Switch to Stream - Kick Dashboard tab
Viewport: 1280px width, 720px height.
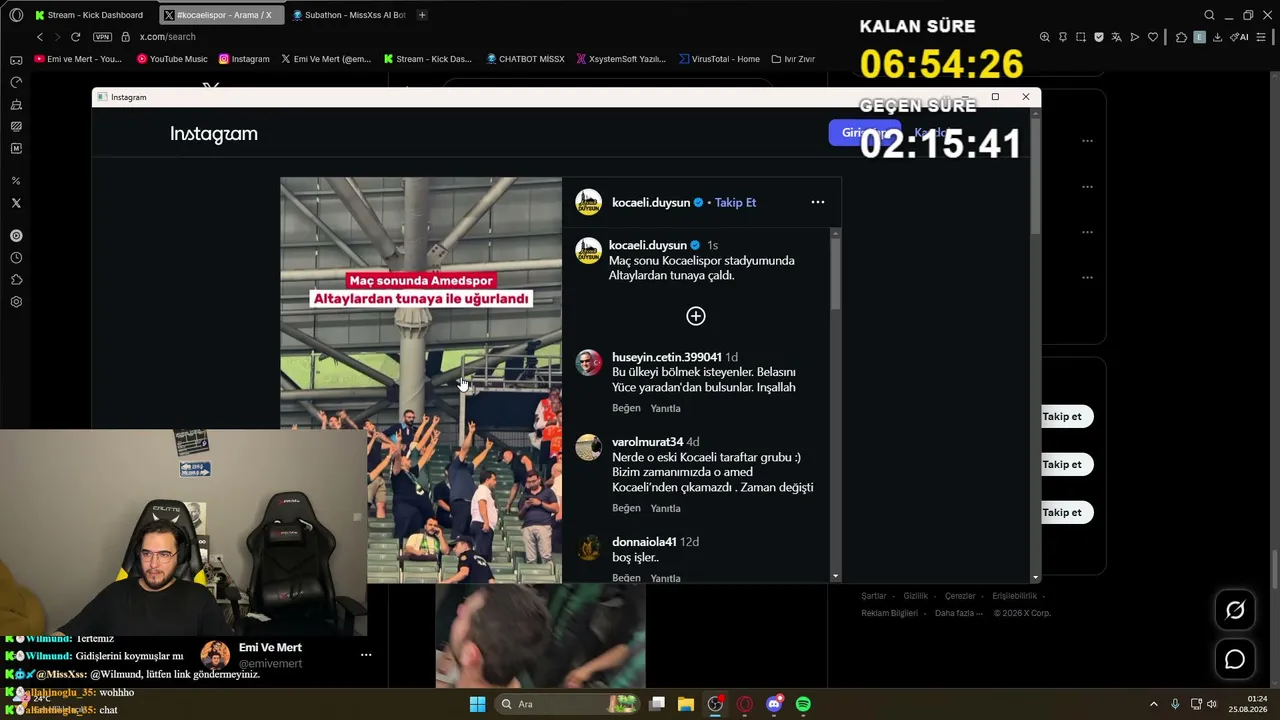tap(89, 15)
